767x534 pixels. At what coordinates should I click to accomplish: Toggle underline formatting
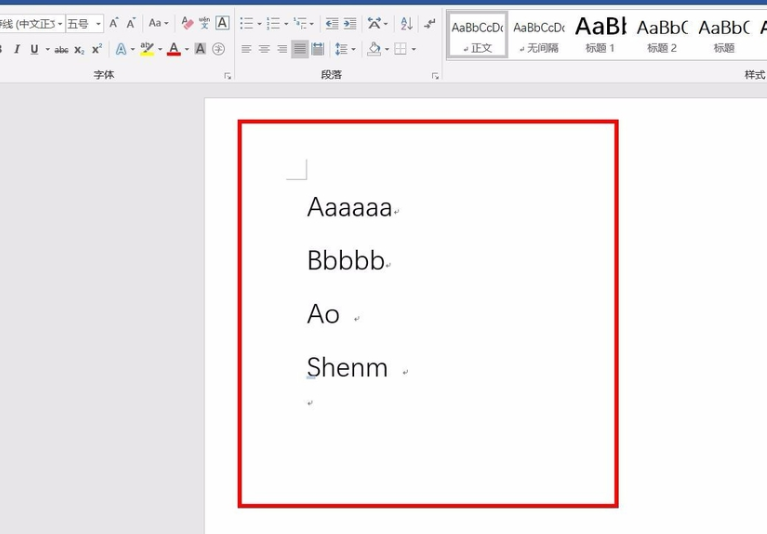34,49
